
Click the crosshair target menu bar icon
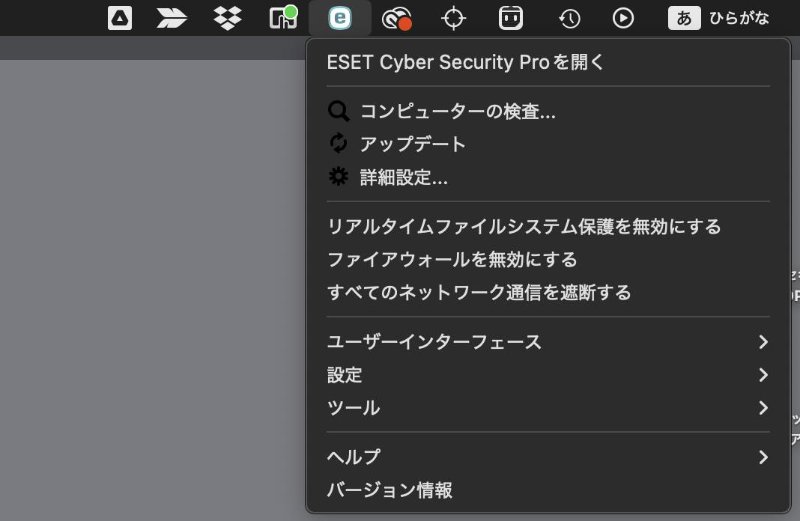[454, 18]
